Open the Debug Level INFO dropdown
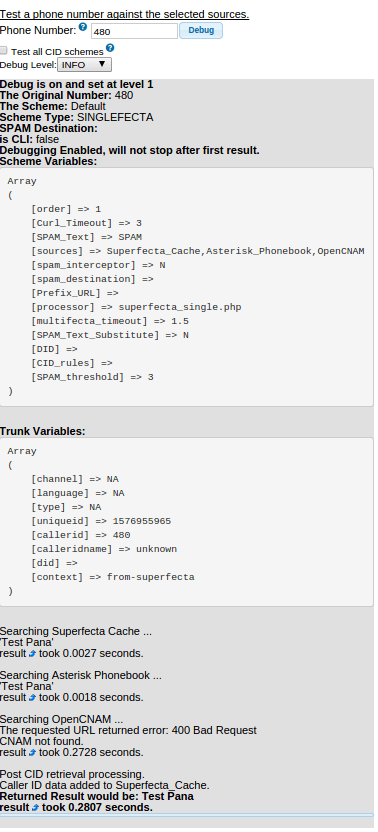378x832 pixels. pos(84,65)
